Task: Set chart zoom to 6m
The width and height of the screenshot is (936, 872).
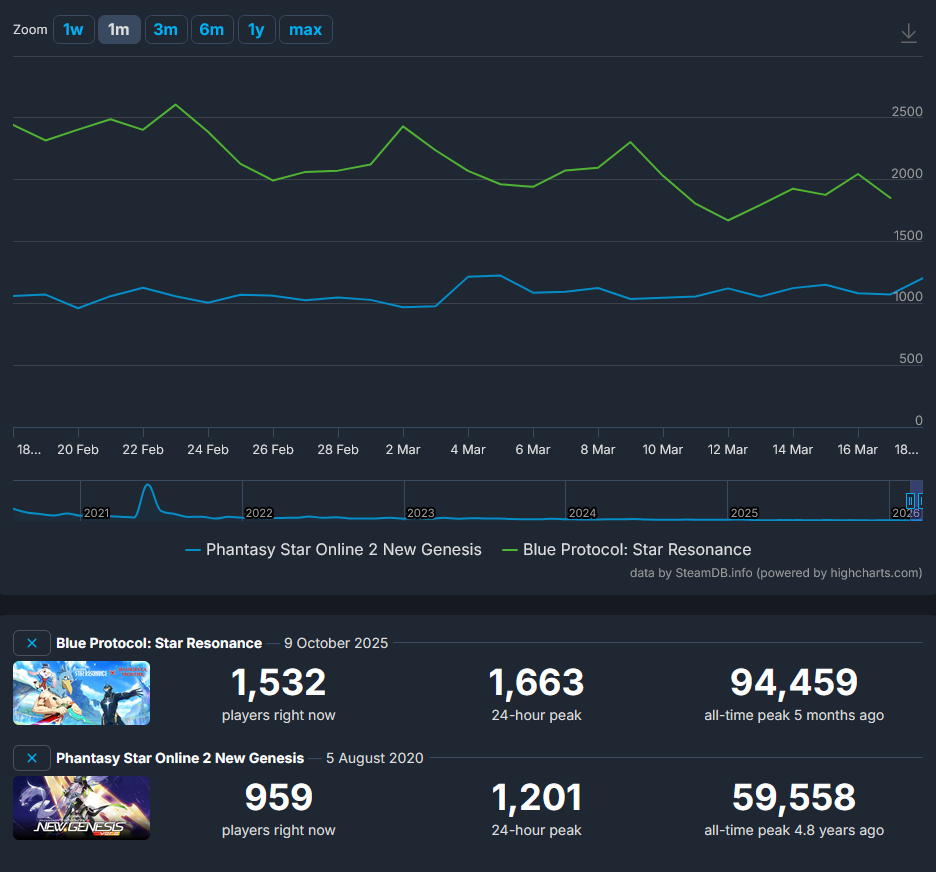Action: click(212, 29)
